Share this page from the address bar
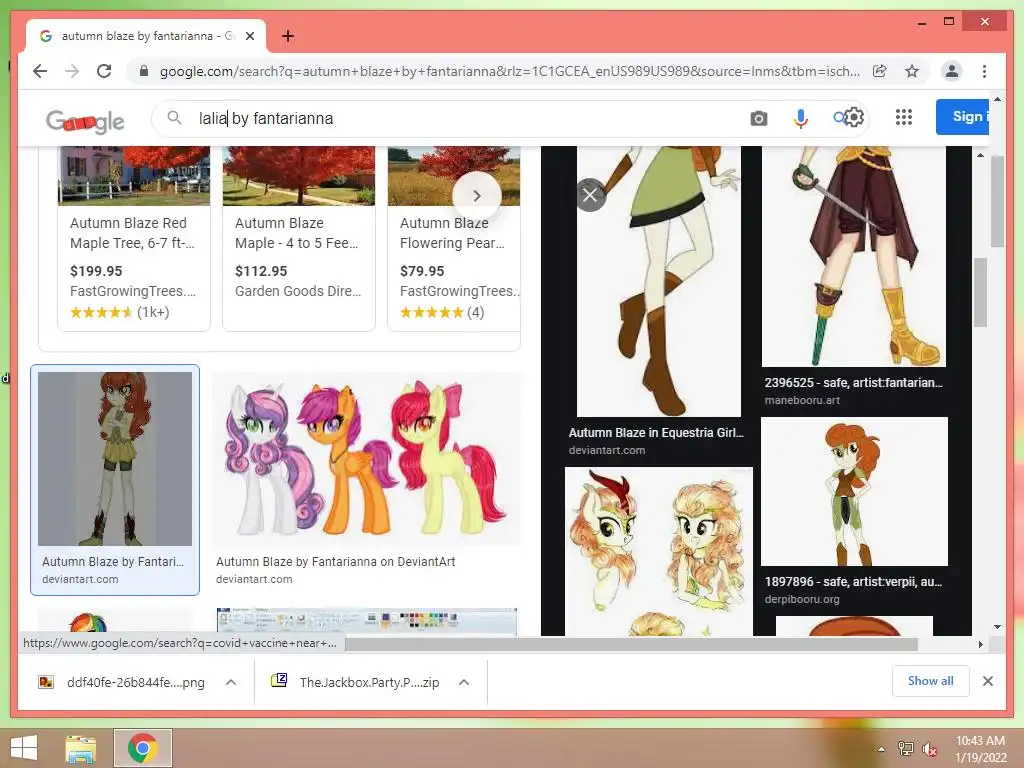This screenshot has width=1024, height=768. coord(880,71)
